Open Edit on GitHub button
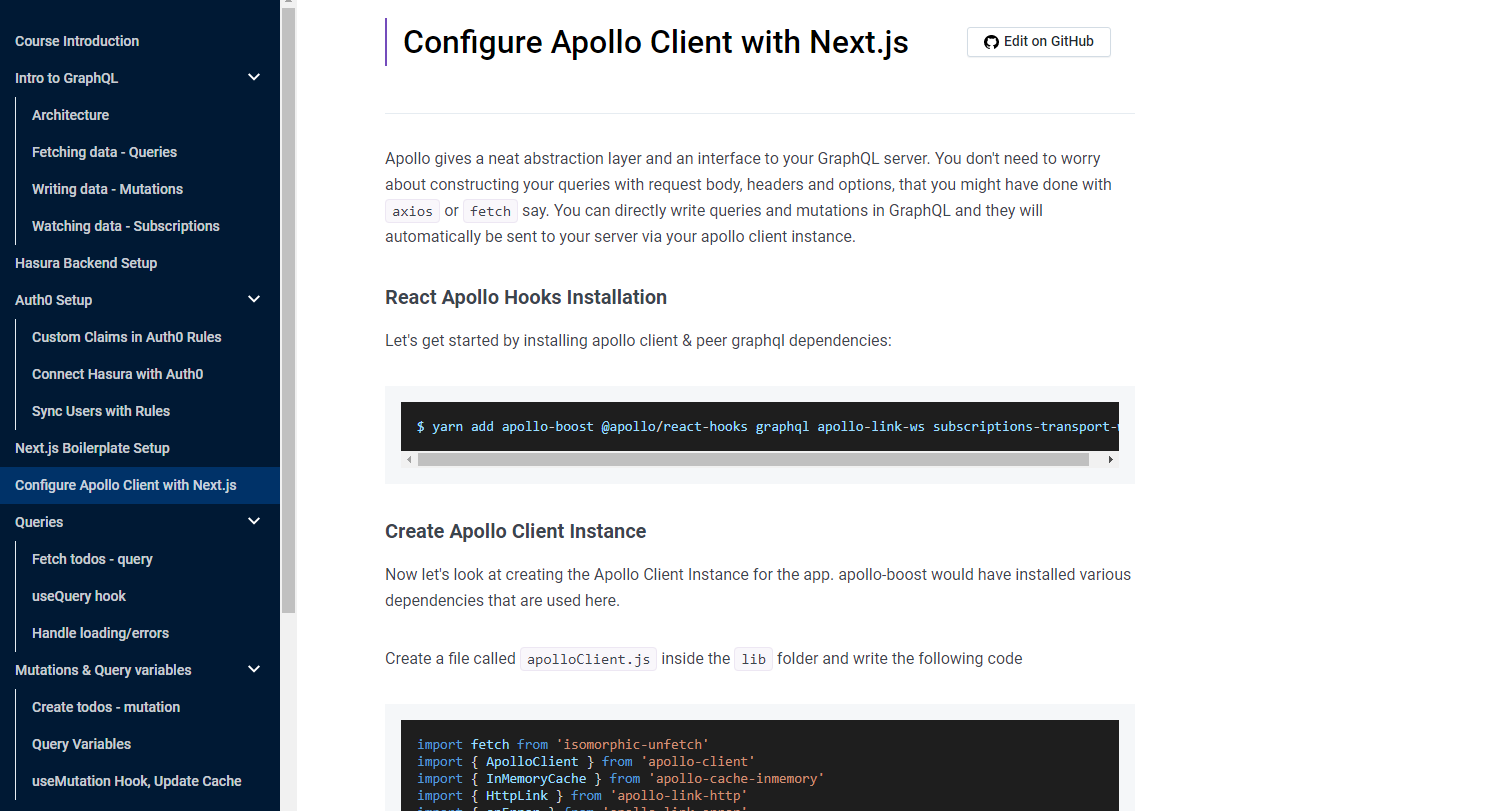The width and height of the screenshot is (1492, 811). coord(1038,42)
